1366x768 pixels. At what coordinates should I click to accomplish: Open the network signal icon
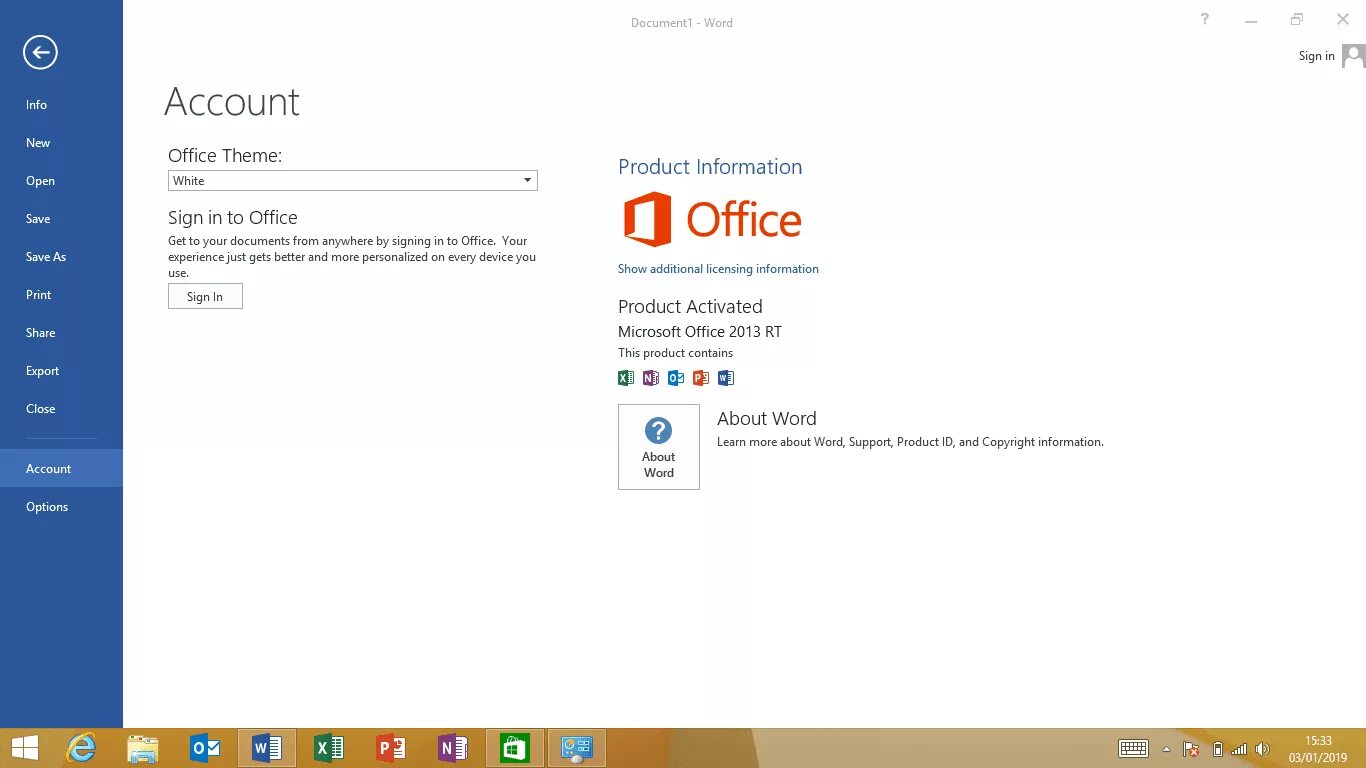1239,749
